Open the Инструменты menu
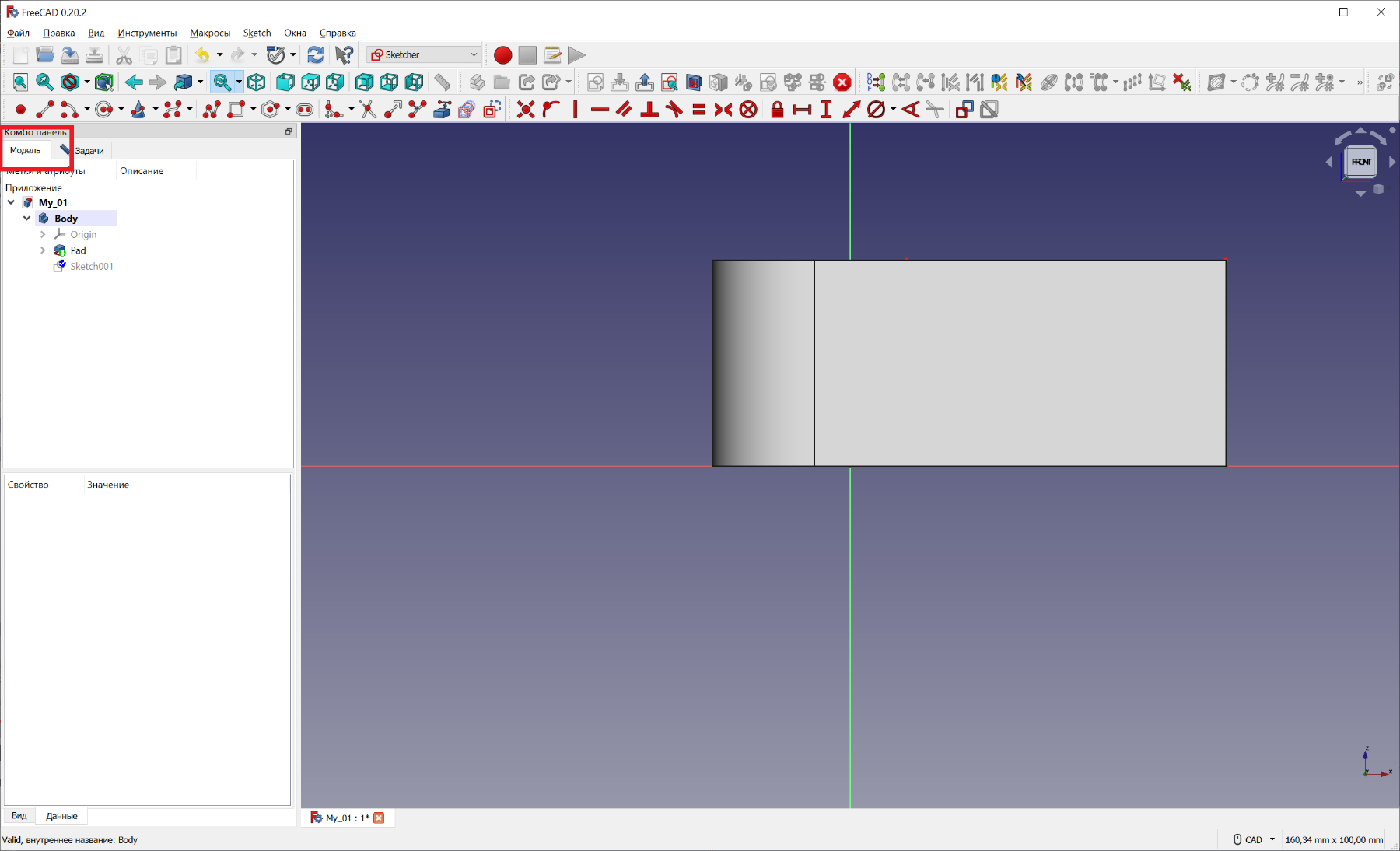Image resolution: width=1400 pixels, height=851 pixels. 147,33
